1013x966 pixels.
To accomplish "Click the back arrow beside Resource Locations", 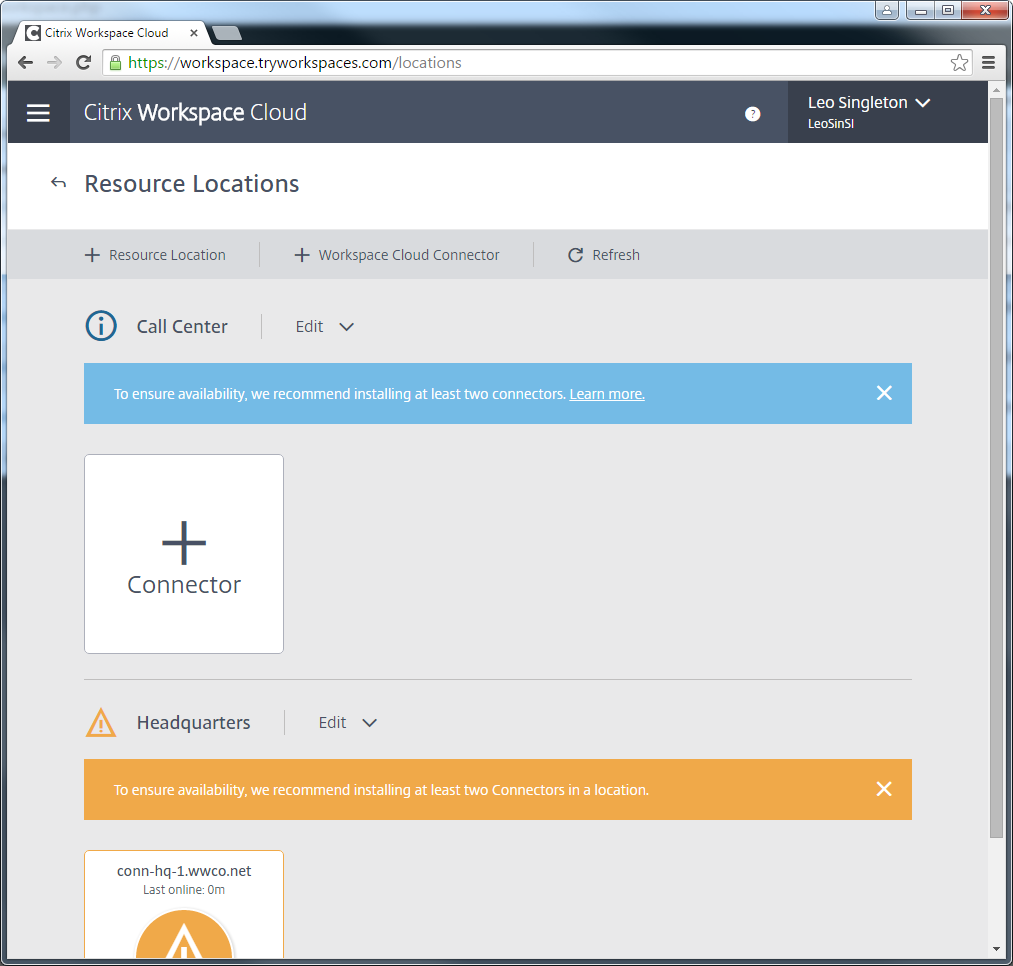I will 59,183.
